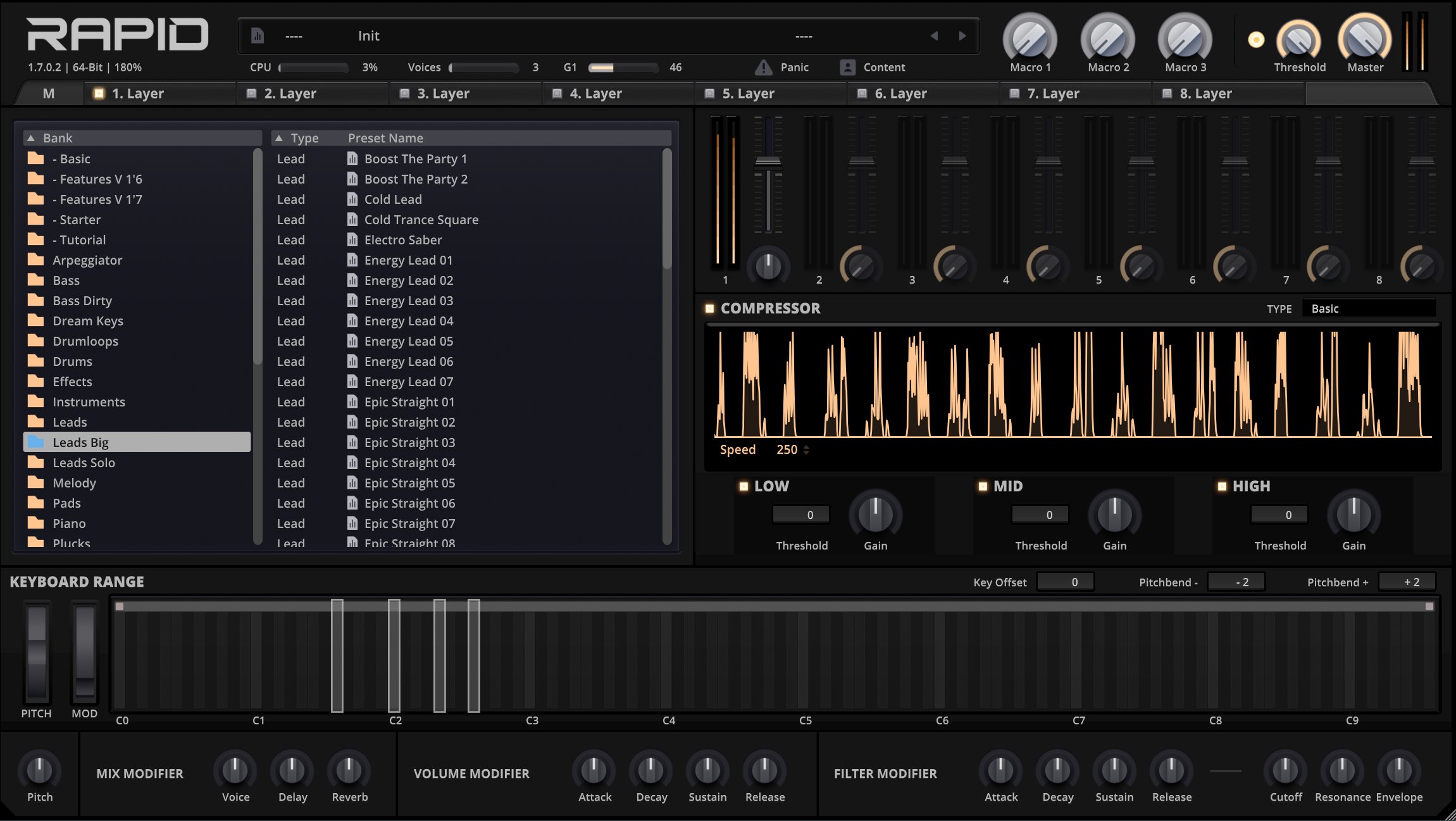Click the Speed 250 stepper arrows
This screenshot has width=1456, height=821.
(806, 449)
